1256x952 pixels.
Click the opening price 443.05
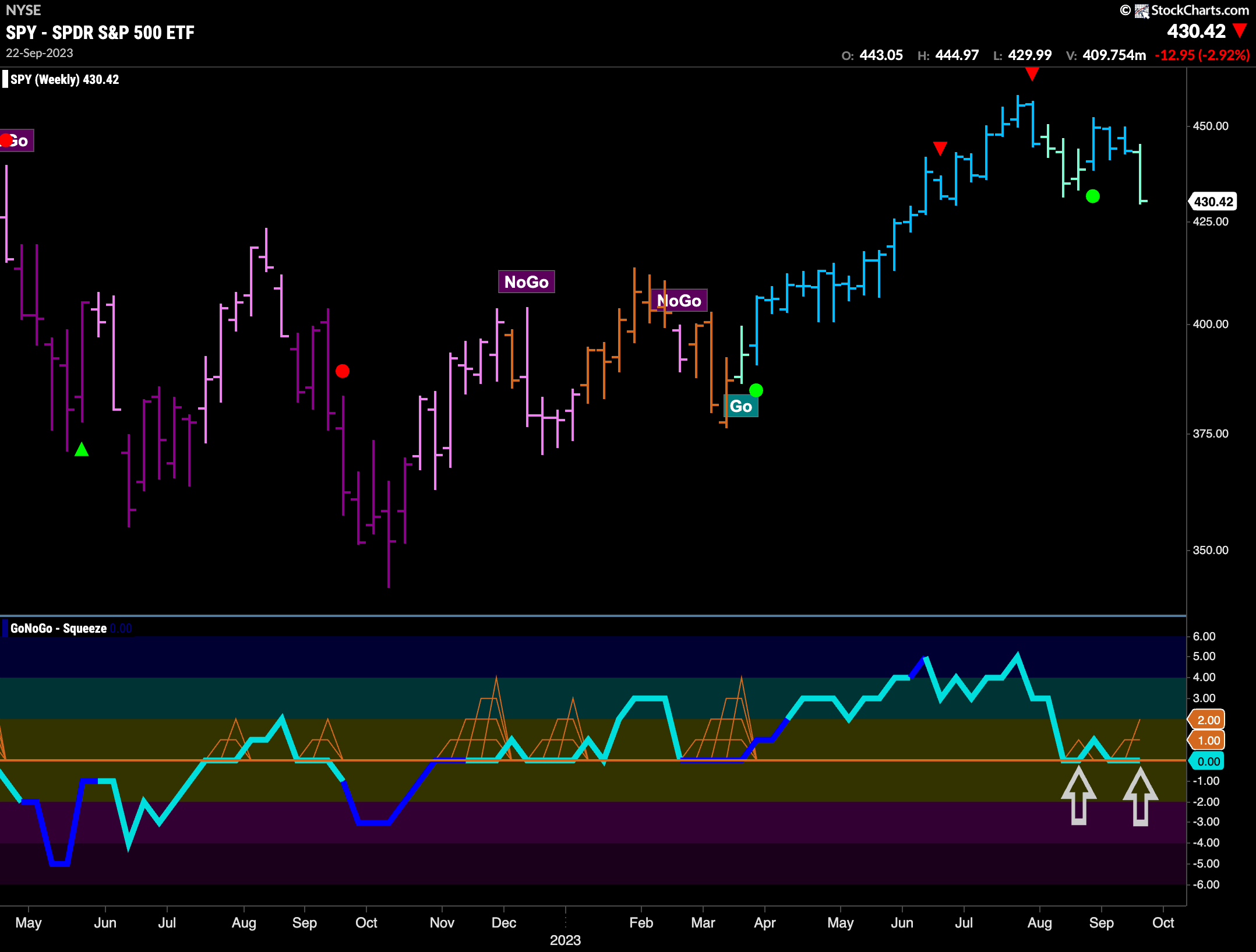coord(881,55)
